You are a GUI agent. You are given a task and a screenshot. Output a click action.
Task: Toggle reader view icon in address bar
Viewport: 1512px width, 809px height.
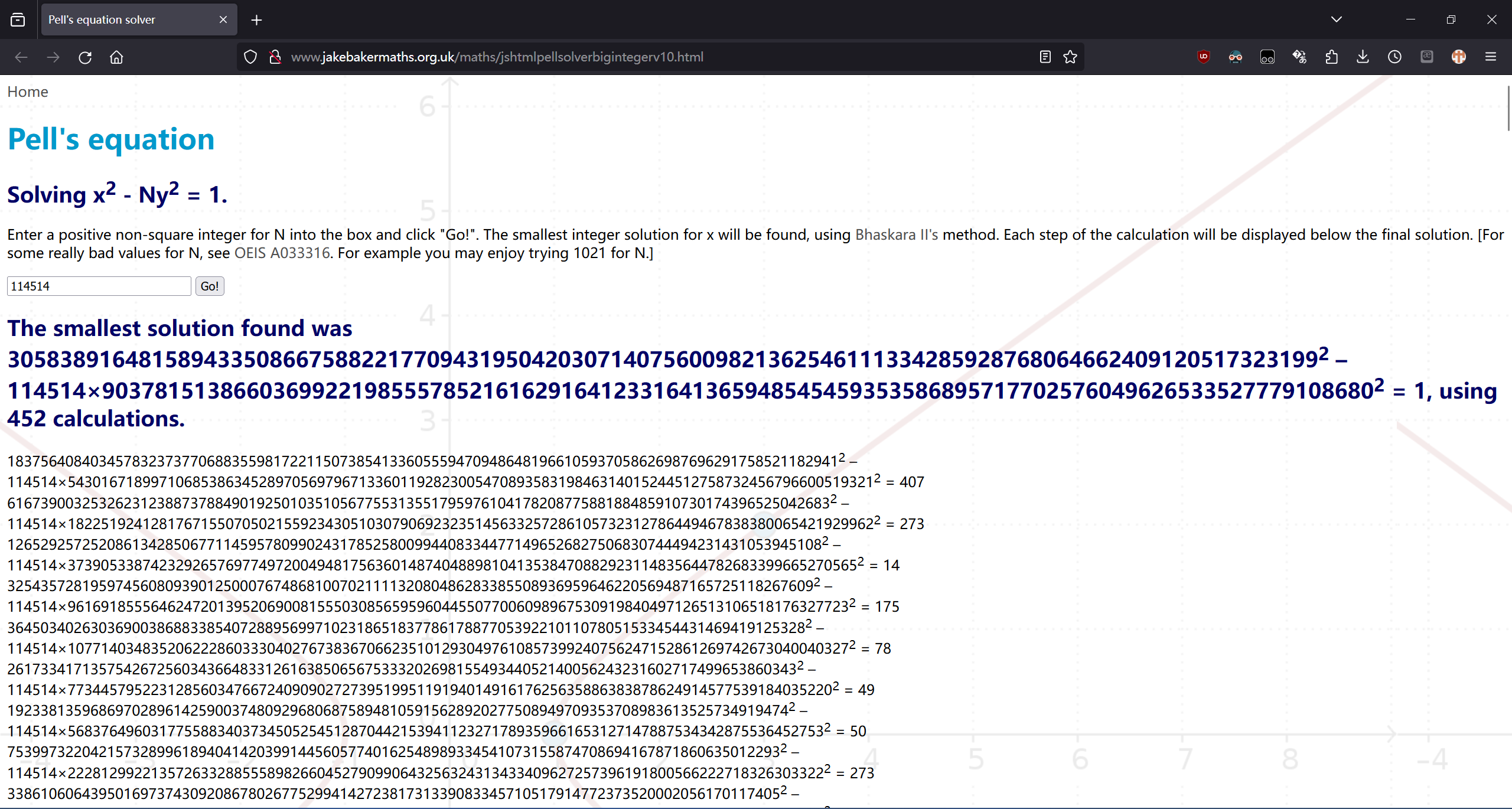(1045, 57)
